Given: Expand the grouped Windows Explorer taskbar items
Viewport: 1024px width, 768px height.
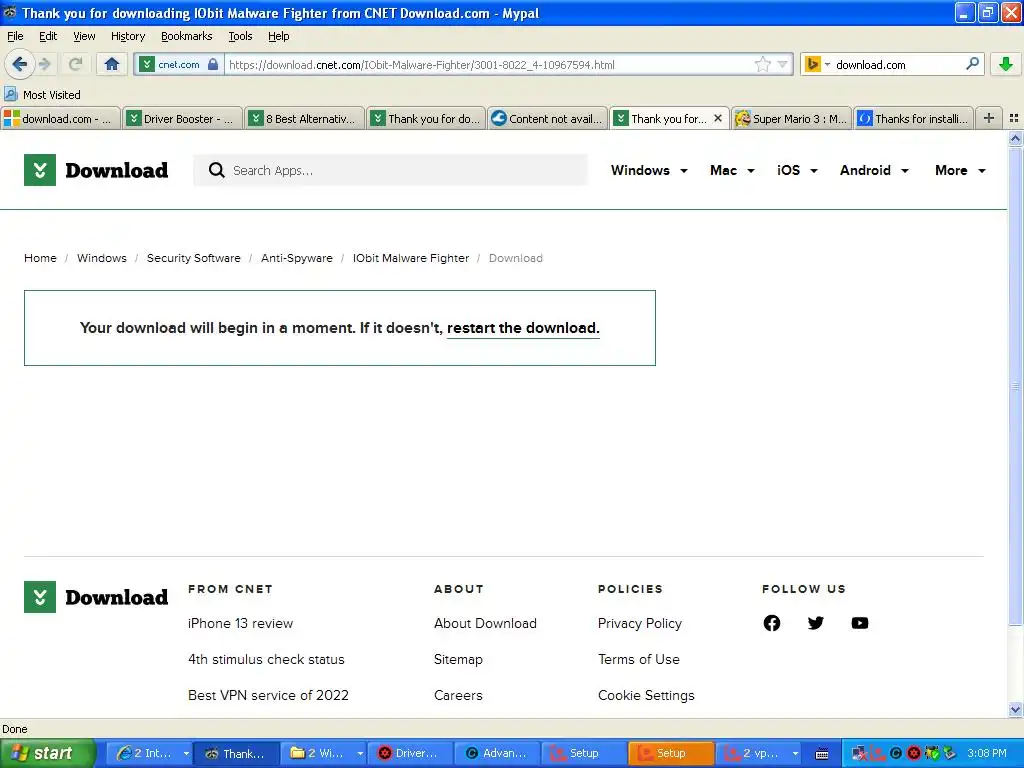Looking at the screenshot, I should [360, 753].
